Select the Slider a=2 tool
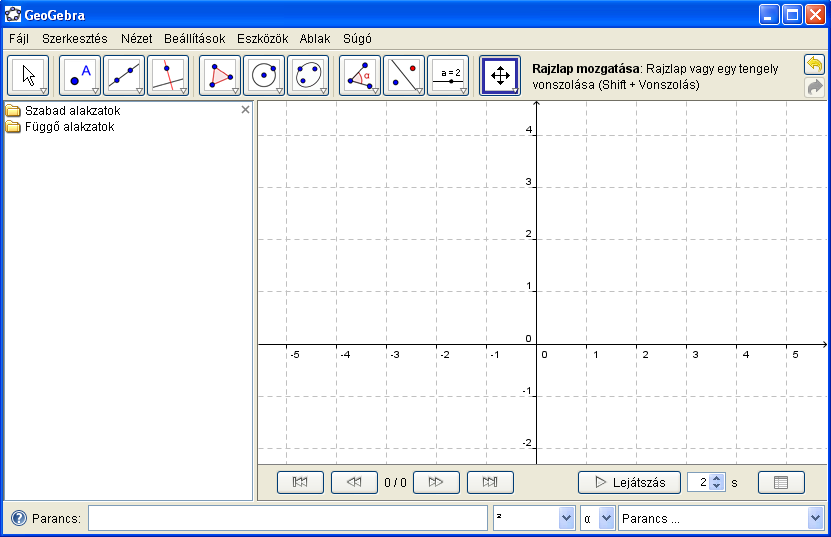The height and width of the screenshot is (537, 831). pyautogui.click(x=447, y=76)
